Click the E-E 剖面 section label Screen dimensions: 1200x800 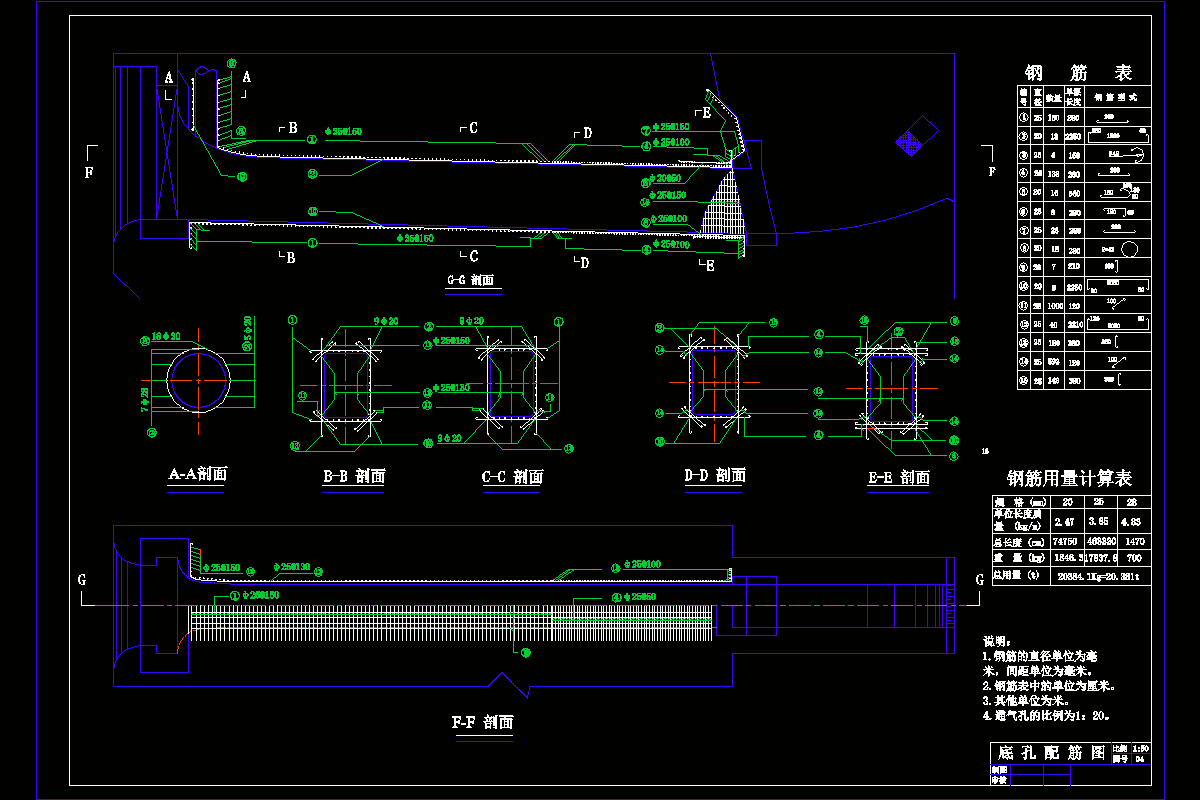coord(898,478)
